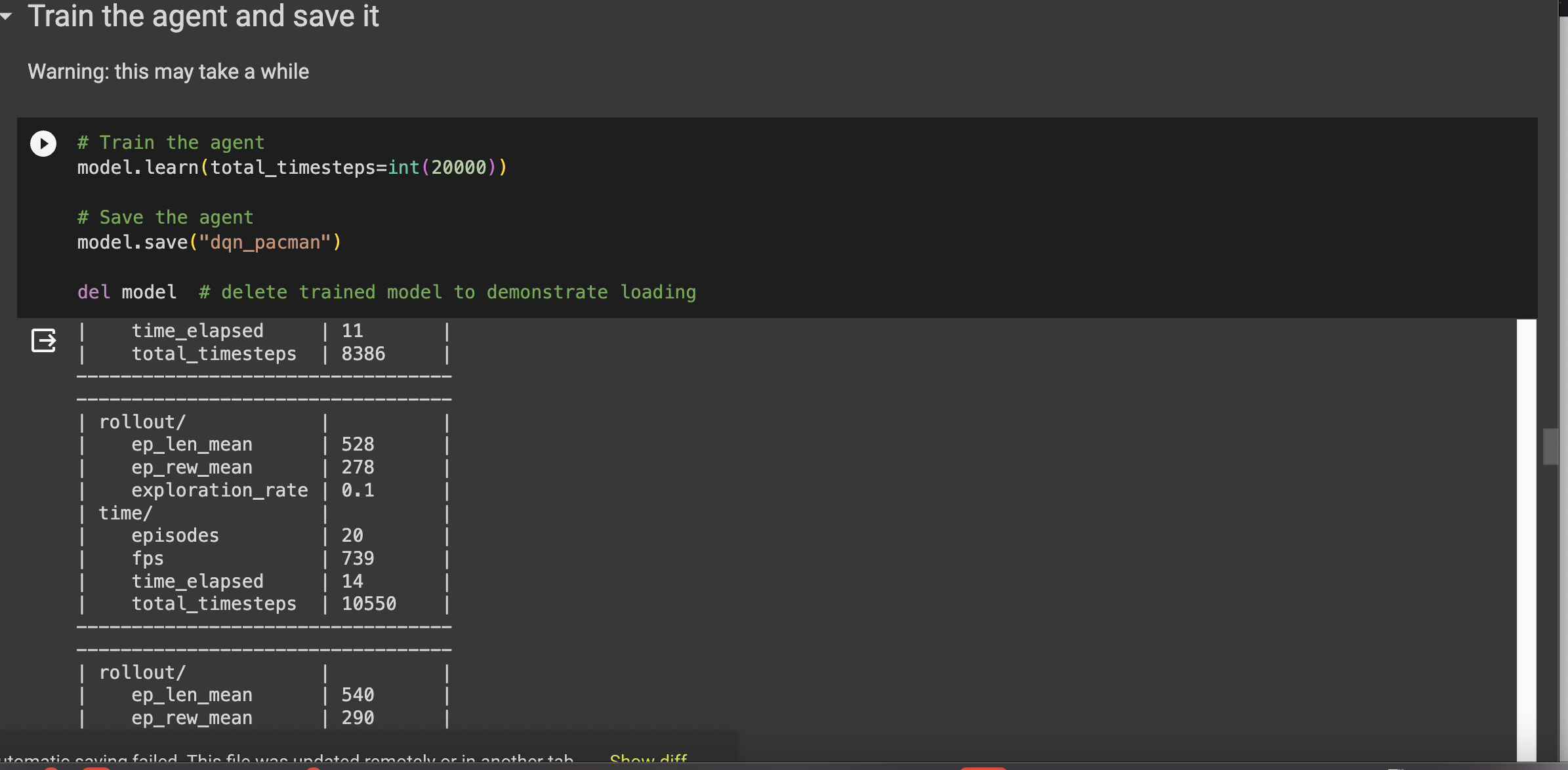The height and width of the screenshot is (770, 1568).
Task: Click the '# Train the agent' comment
Action: pyautogui.click(x=171, y=143)
